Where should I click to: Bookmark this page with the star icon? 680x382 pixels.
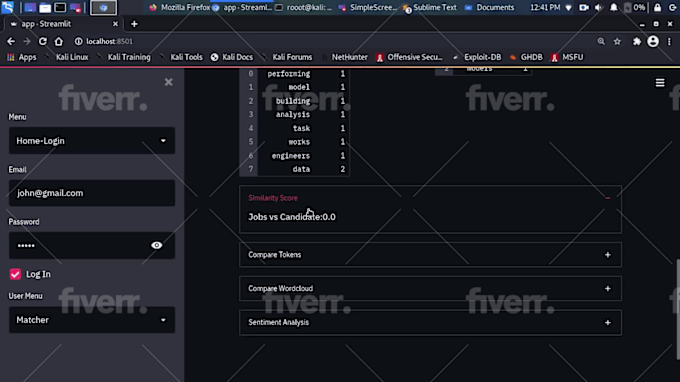[617, 41]
